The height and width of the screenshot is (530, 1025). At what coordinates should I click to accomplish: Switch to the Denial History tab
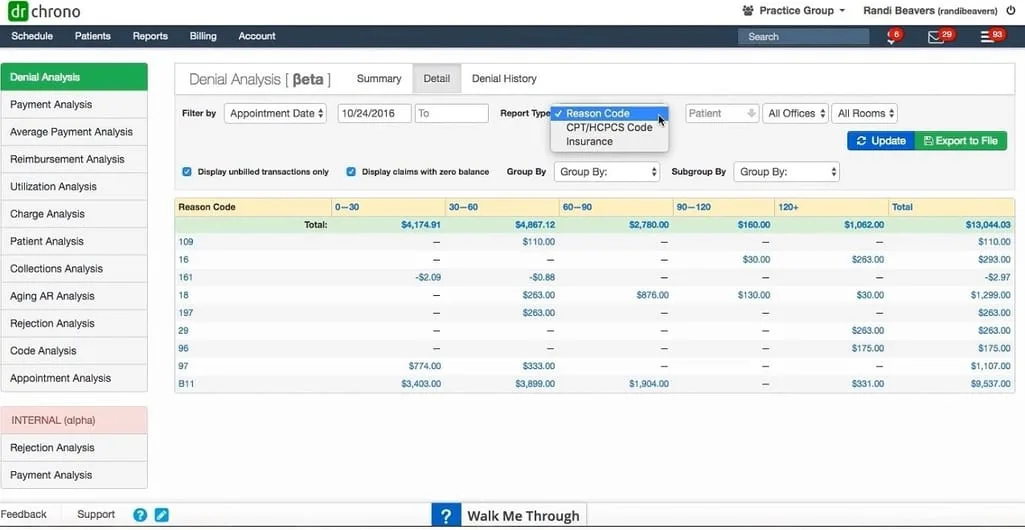pos(504,78)
